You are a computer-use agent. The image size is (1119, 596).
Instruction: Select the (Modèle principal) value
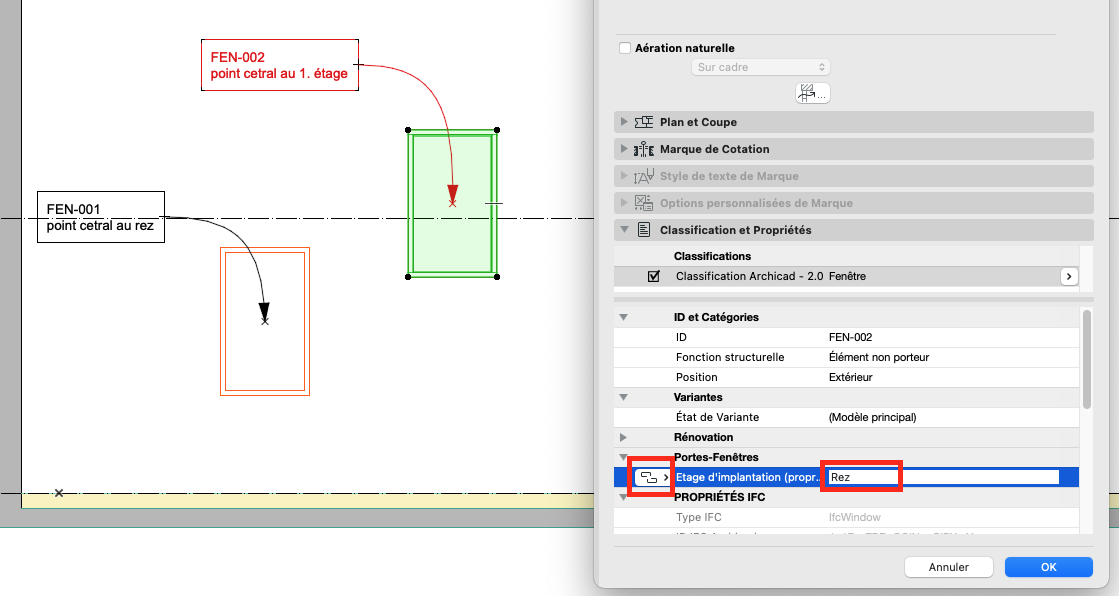[872, 417]
